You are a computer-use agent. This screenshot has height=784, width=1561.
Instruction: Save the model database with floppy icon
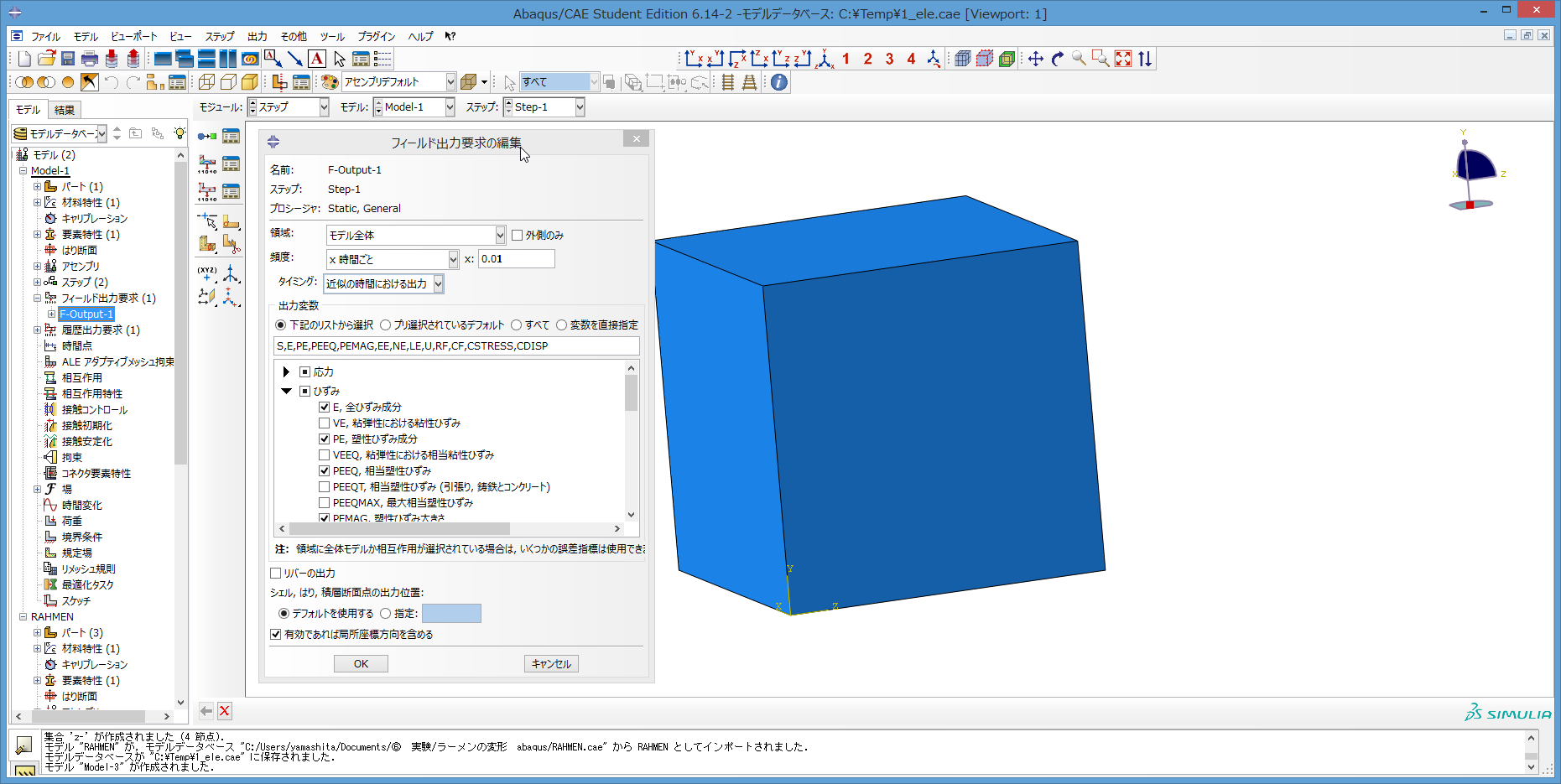(68, 59)
